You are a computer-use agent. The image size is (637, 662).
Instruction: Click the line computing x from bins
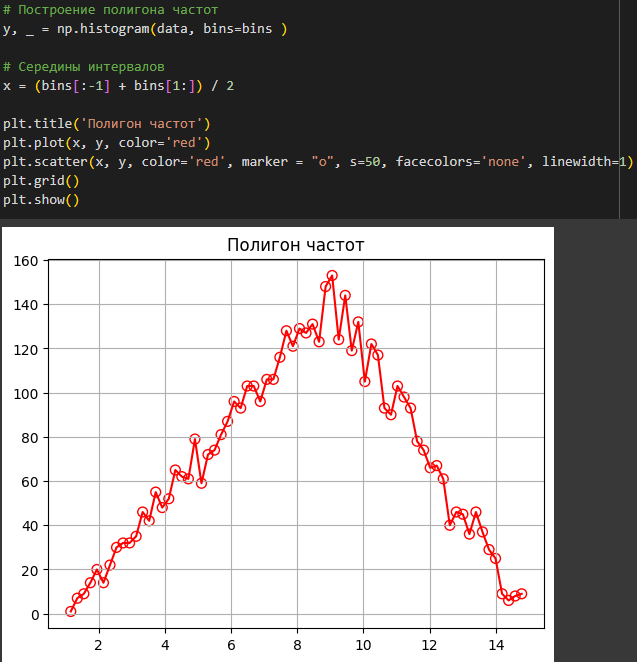click(118, 86)
